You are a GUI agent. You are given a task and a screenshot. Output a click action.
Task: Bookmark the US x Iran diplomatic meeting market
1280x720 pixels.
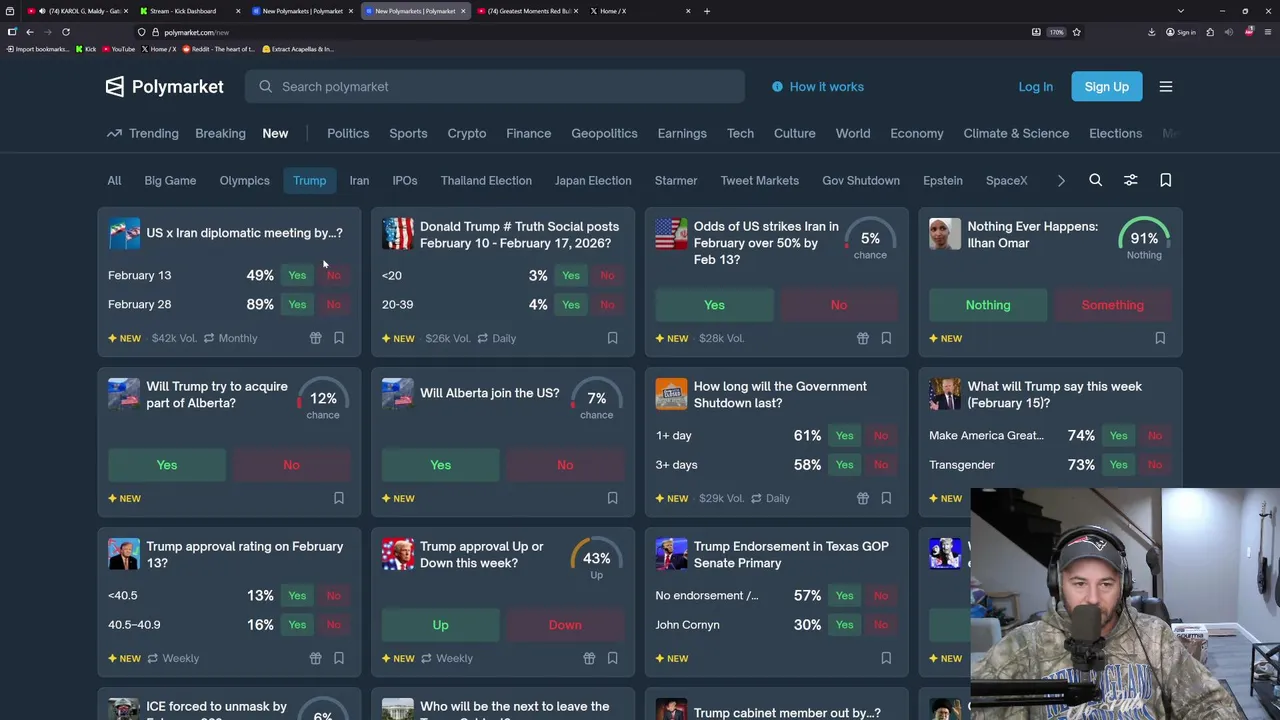[x=339, y=338]
